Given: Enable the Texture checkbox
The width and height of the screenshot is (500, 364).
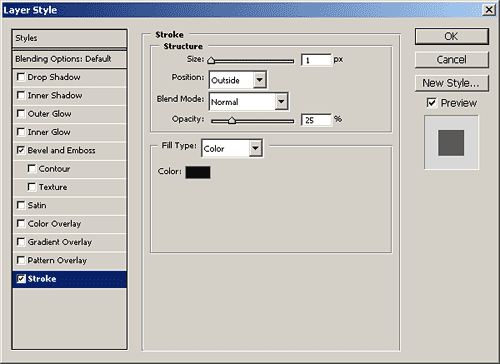Looking at the screenshot, I should click(x=32, y=187).
